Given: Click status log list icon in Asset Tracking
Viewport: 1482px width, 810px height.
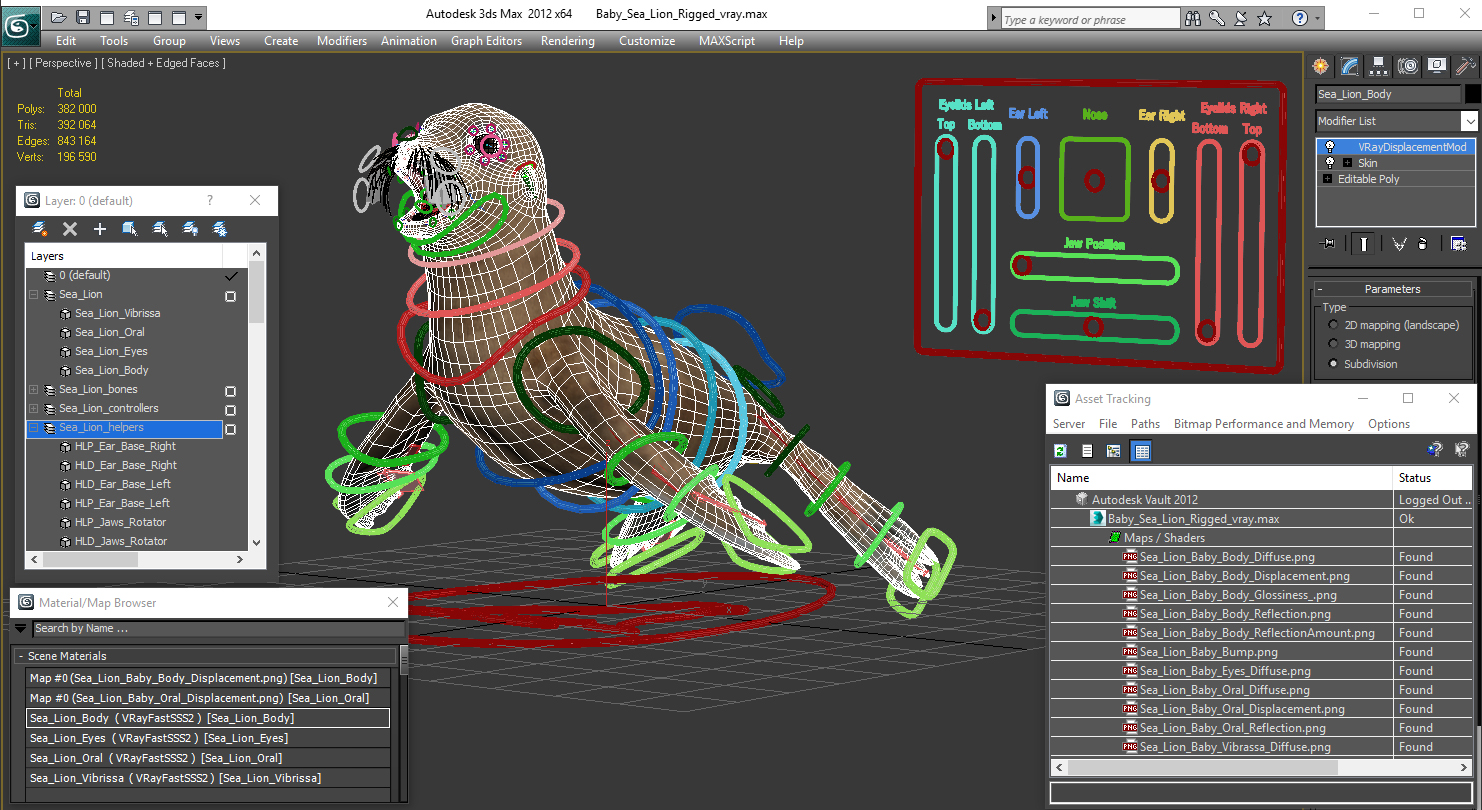Looking at the screenshot, I should [1087, 451].
